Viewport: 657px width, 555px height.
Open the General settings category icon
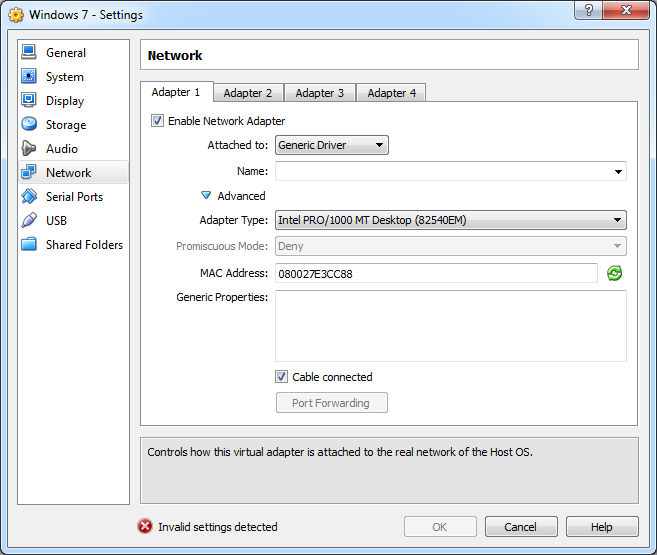(x=28, y=52)
